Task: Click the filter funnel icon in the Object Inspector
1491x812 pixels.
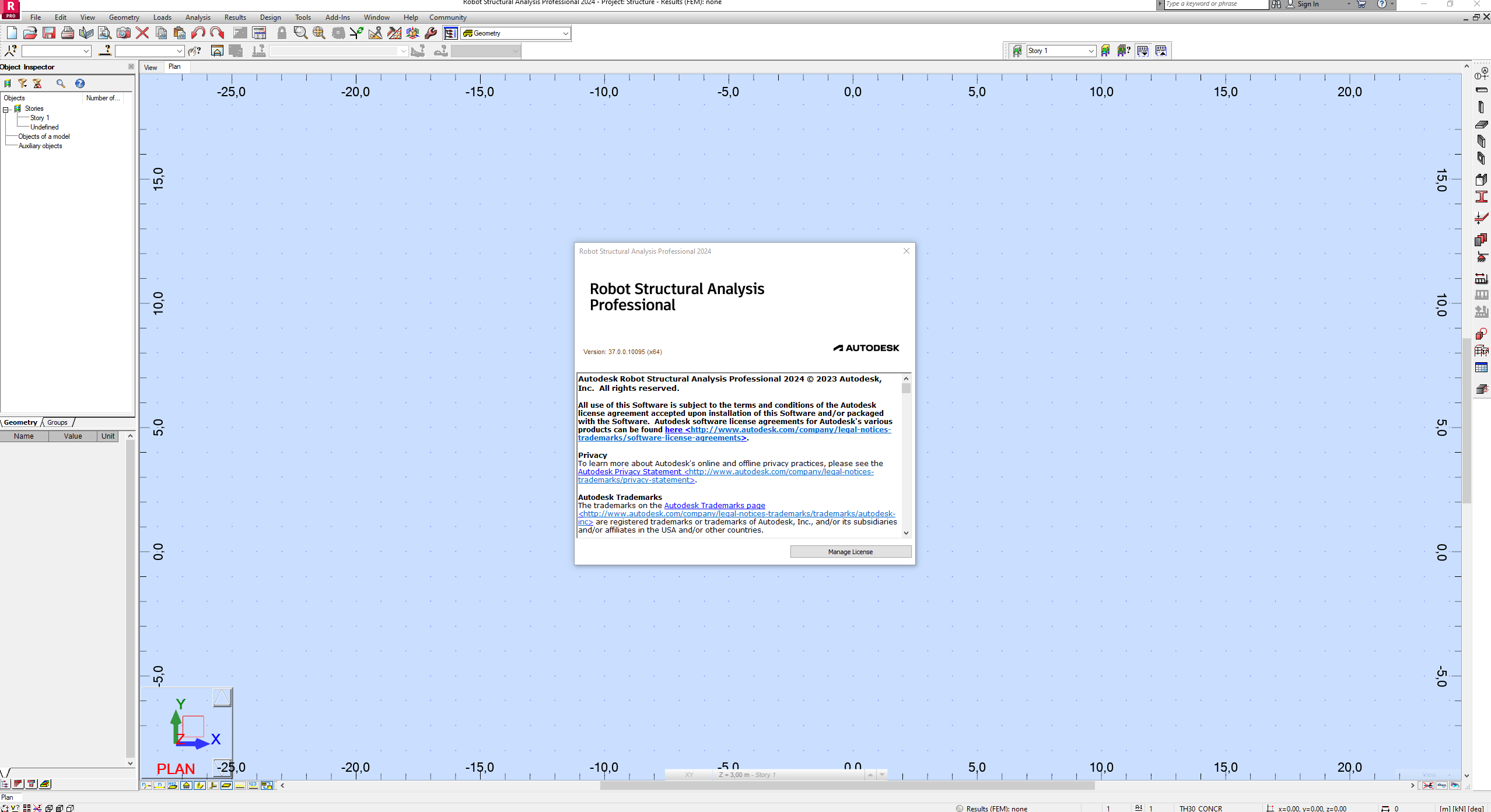Action: pos(23,83)
